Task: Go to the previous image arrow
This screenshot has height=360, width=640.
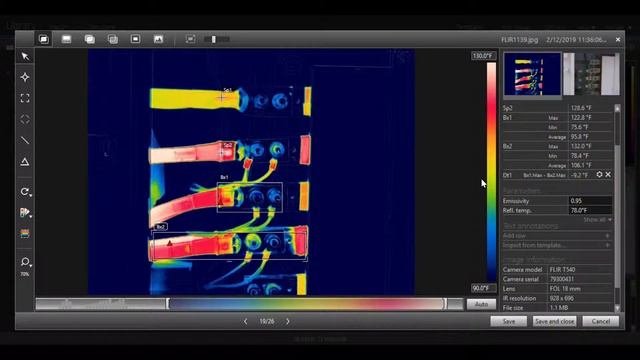Action: 245,322
